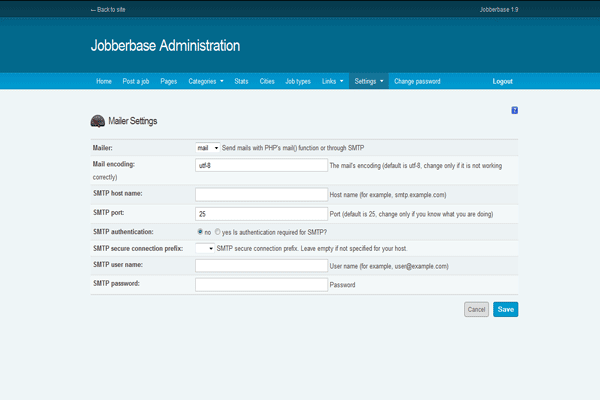Open the Stats menu item
Viewport: 600px width, 400px height.
coord(242,81)
